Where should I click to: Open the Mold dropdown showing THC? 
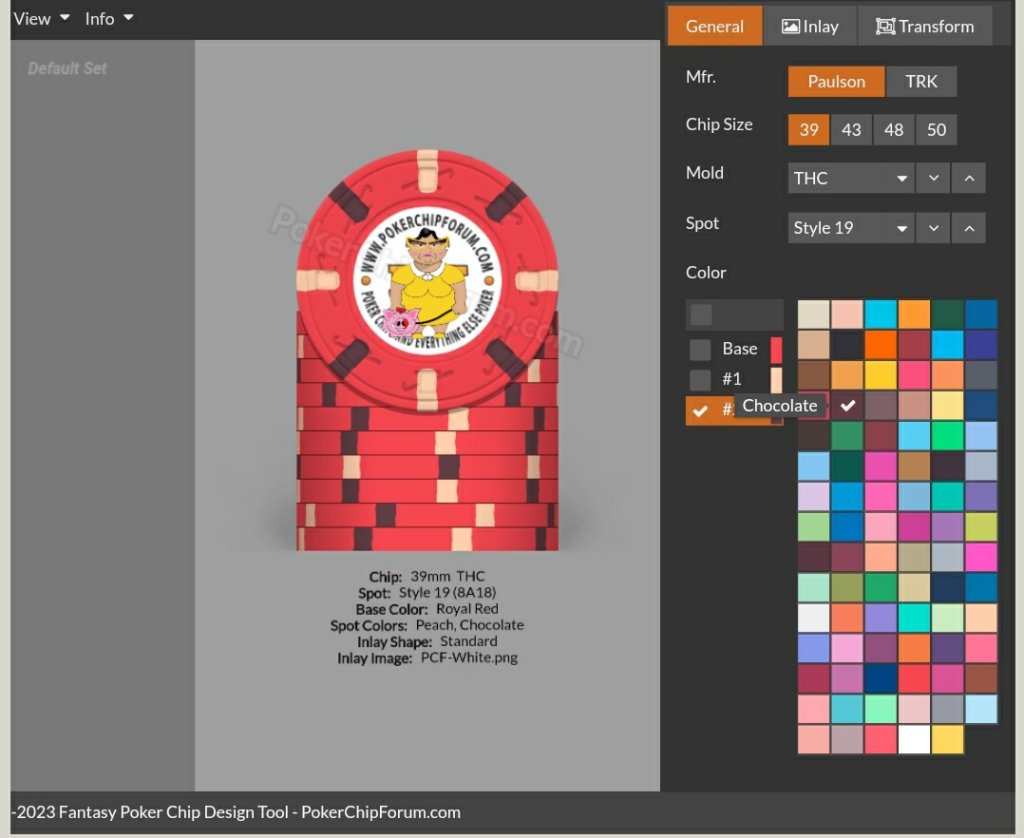[x=851, y=178]
